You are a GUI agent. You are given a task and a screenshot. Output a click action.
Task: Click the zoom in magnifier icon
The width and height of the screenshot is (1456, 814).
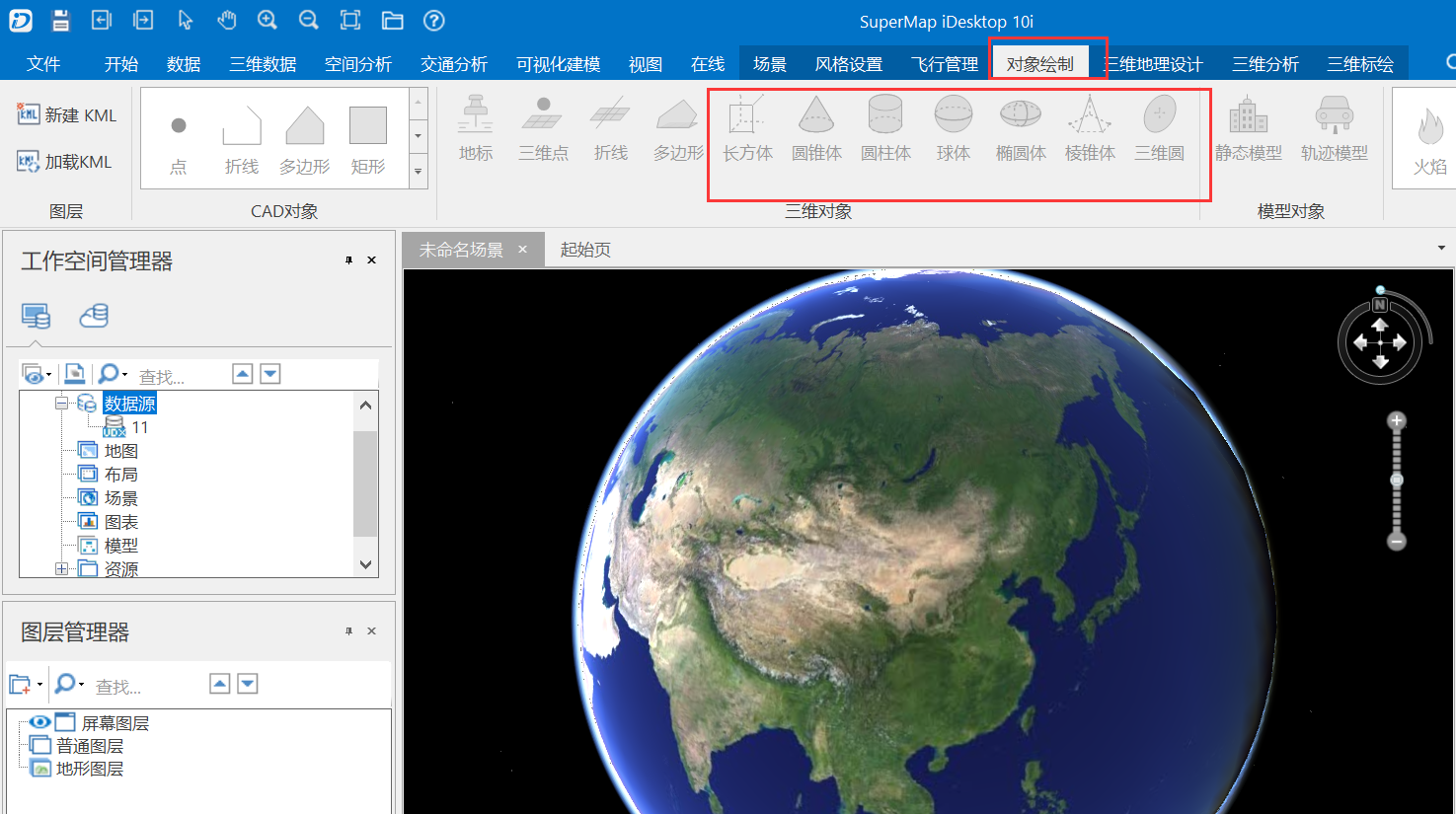tap(268, 20)
